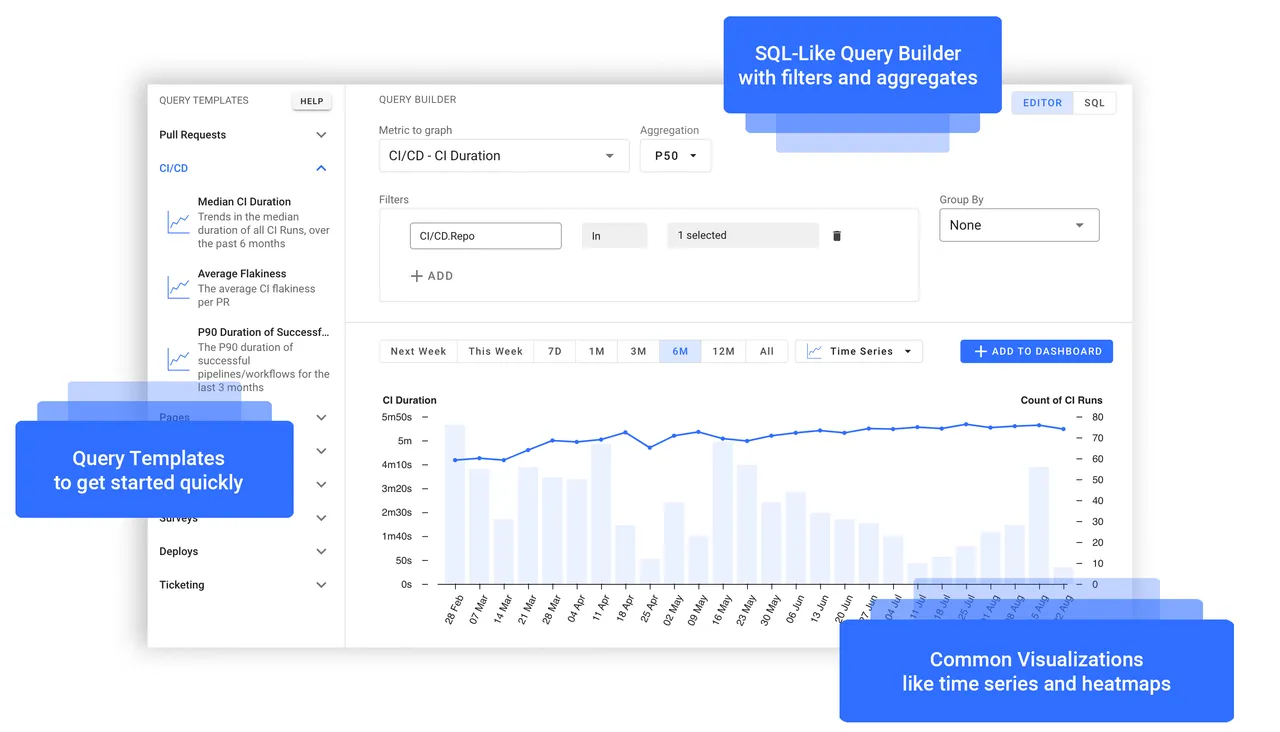
Task: Click plus icon on Add to Dashboard
Action: coord(981,352)
